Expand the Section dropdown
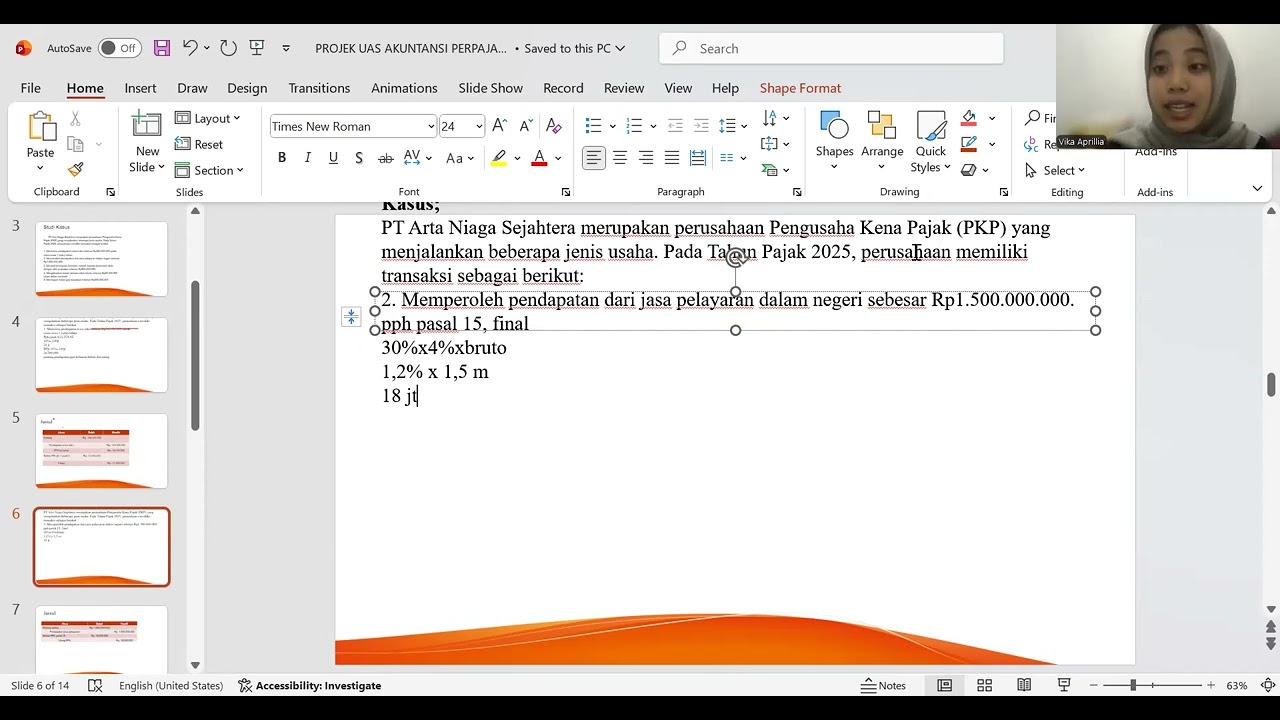 pos(209,170)
